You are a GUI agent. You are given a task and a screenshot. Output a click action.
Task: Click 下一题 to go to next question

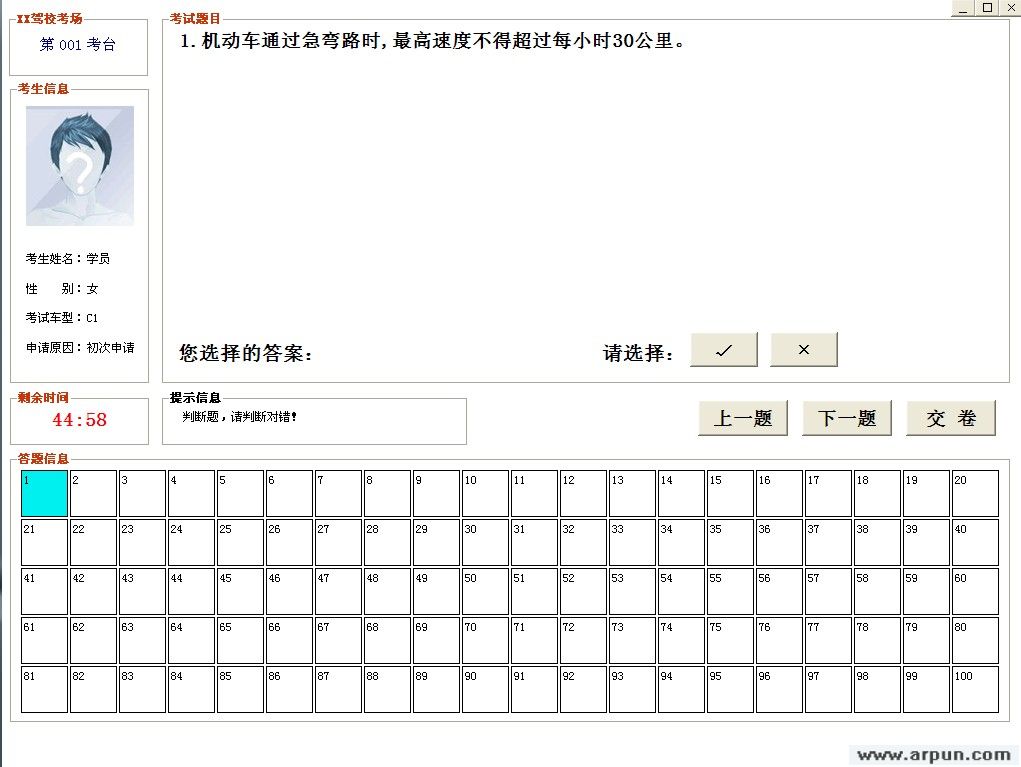click(845, 418)
